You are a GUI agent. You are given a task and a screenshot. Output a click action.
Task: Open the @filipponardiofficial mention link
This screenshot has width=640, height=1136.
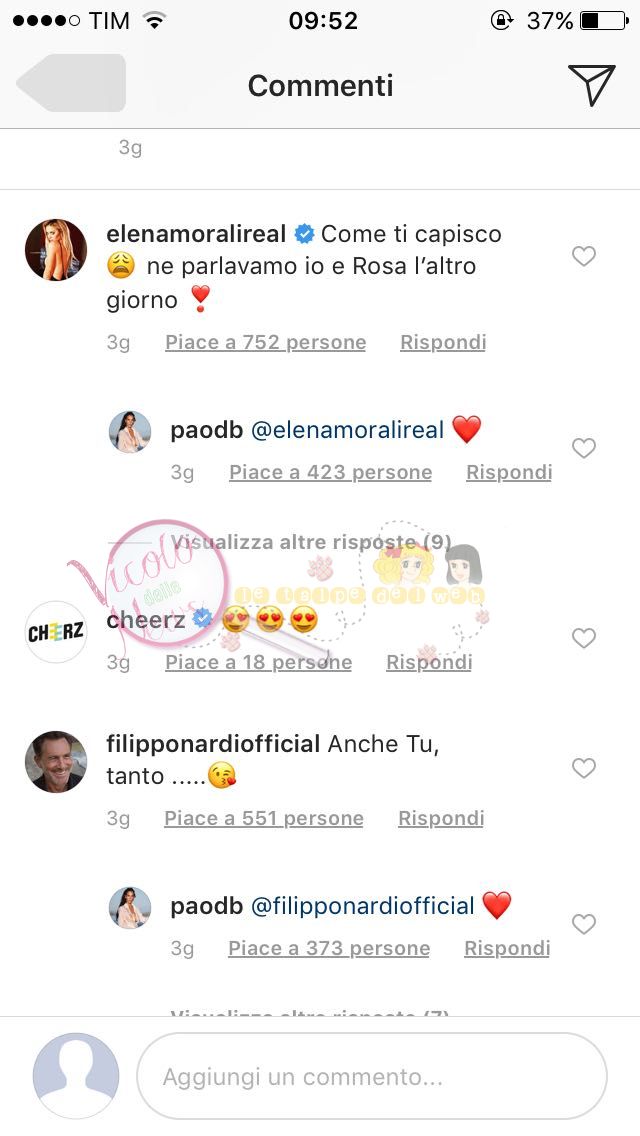point(362,906)
